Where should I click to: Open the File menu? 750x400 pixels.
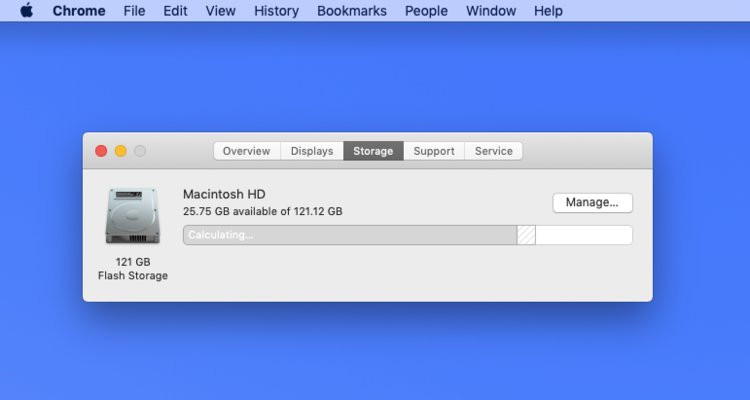pos(134,11)
